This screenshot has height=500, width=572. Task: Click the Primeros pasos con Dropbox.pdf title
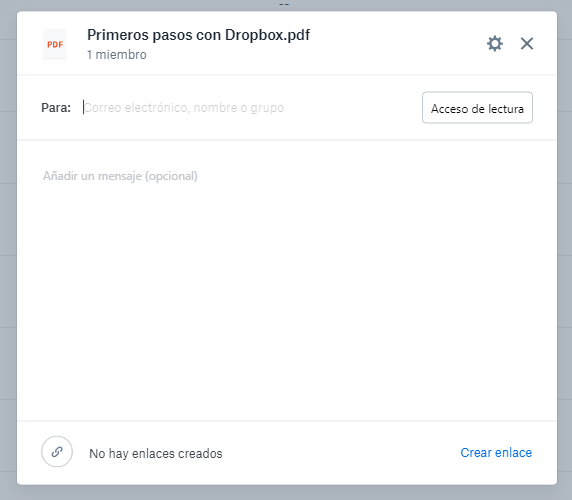pyautogui.click(x=198, y=35)
